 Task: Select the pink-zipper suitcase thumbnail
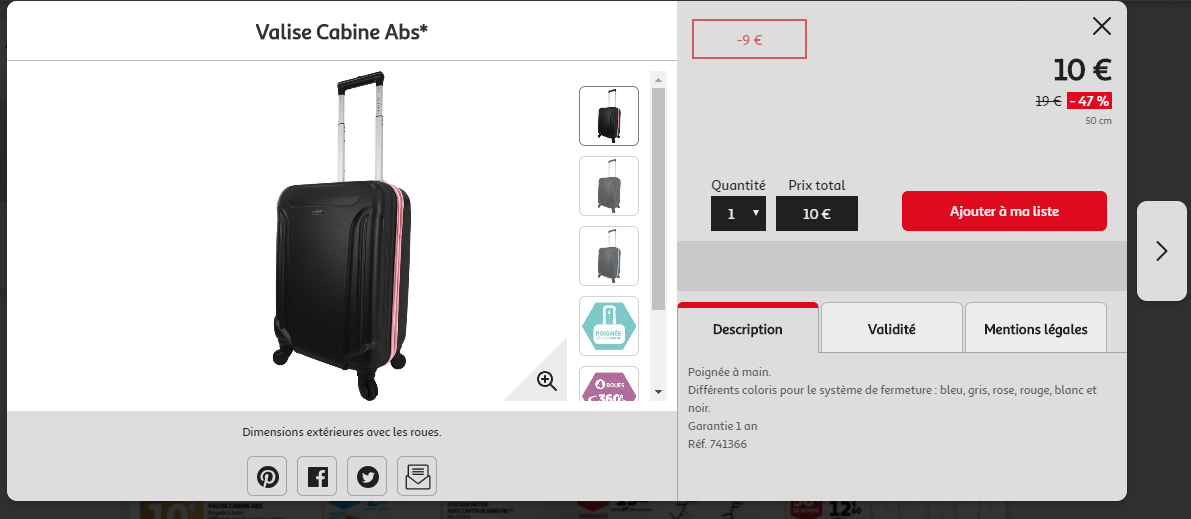click(609, 116)
